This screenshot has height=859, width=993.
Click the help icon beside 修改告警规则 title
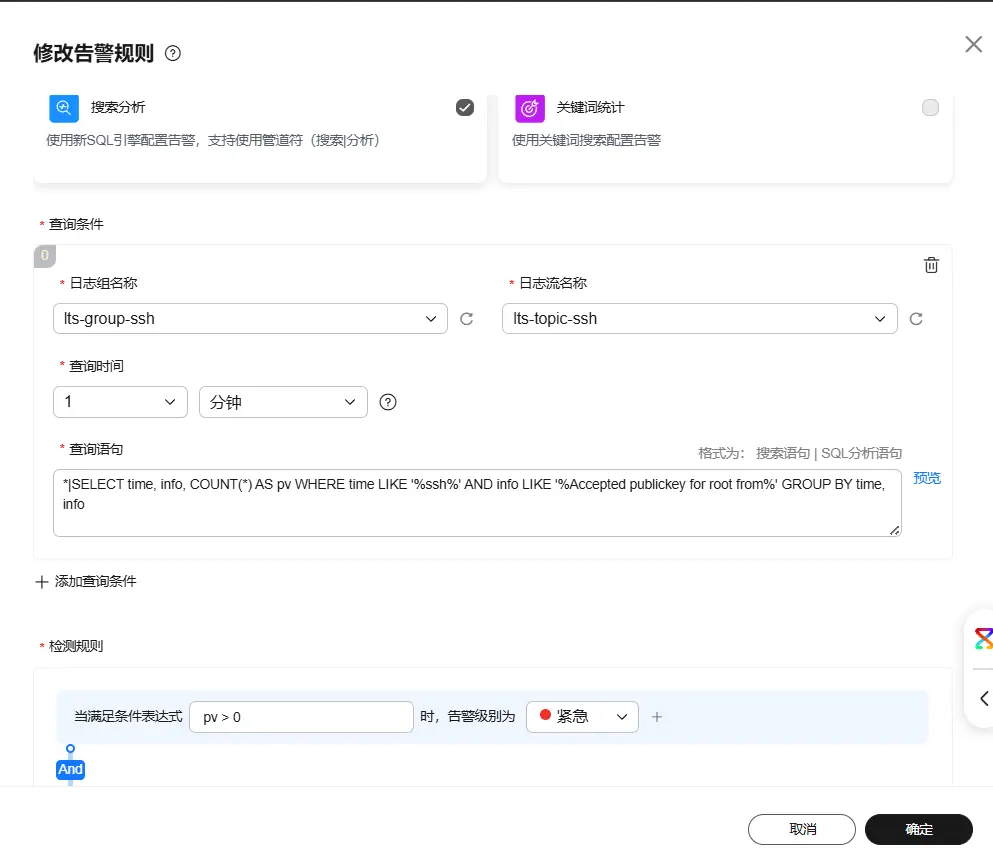[173, 54]
